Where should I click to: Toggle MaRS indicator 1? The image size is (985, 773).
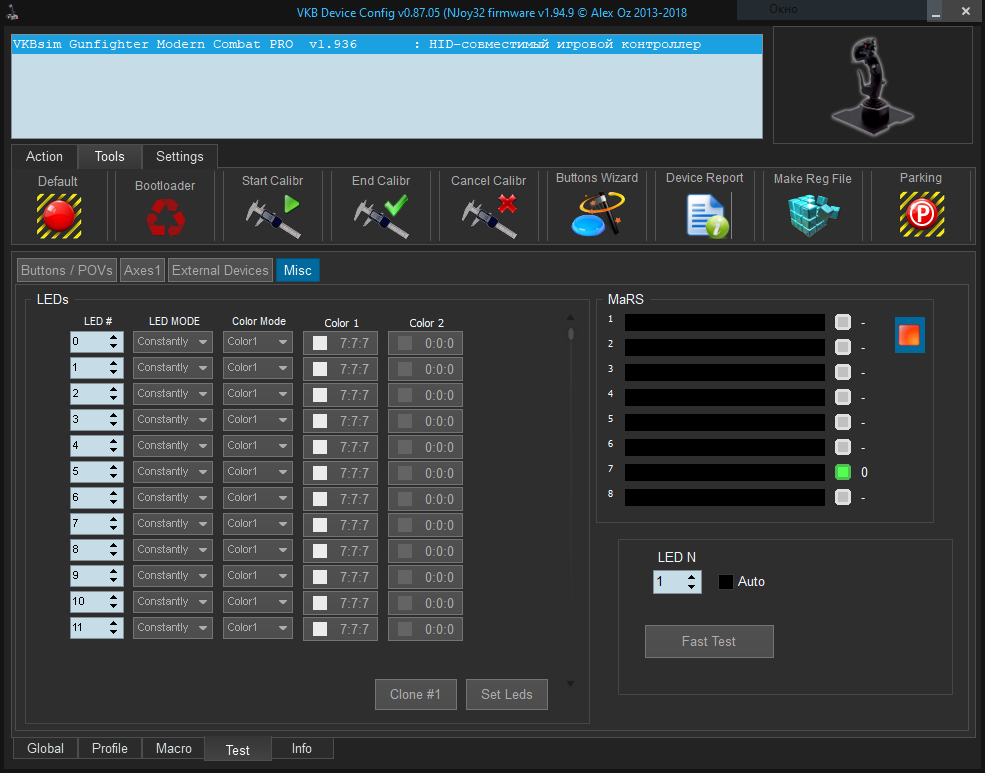(x=842, y=322)
